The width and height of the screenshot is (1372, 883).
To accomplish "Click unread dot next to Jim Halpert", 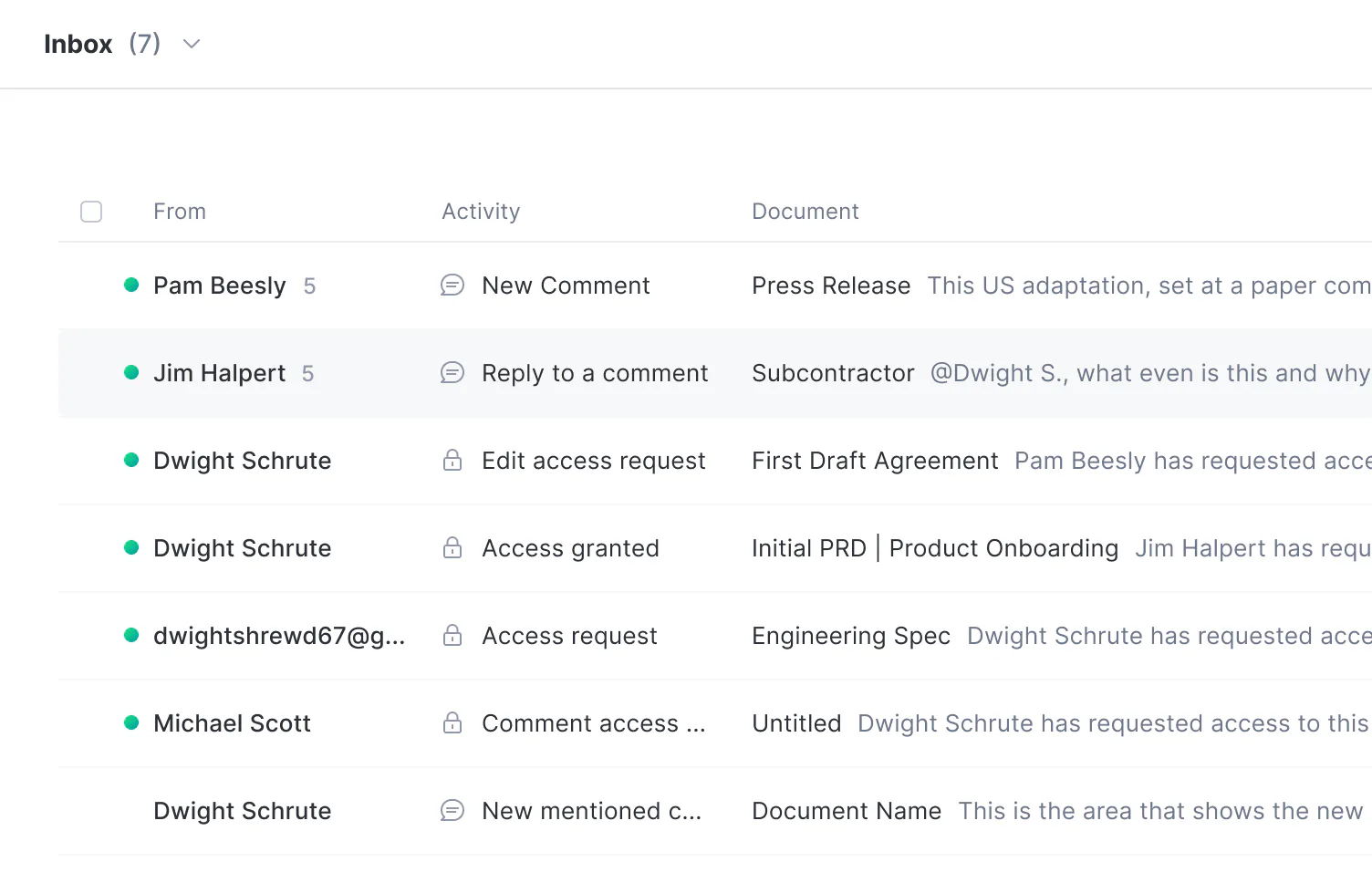I will 131,372.
